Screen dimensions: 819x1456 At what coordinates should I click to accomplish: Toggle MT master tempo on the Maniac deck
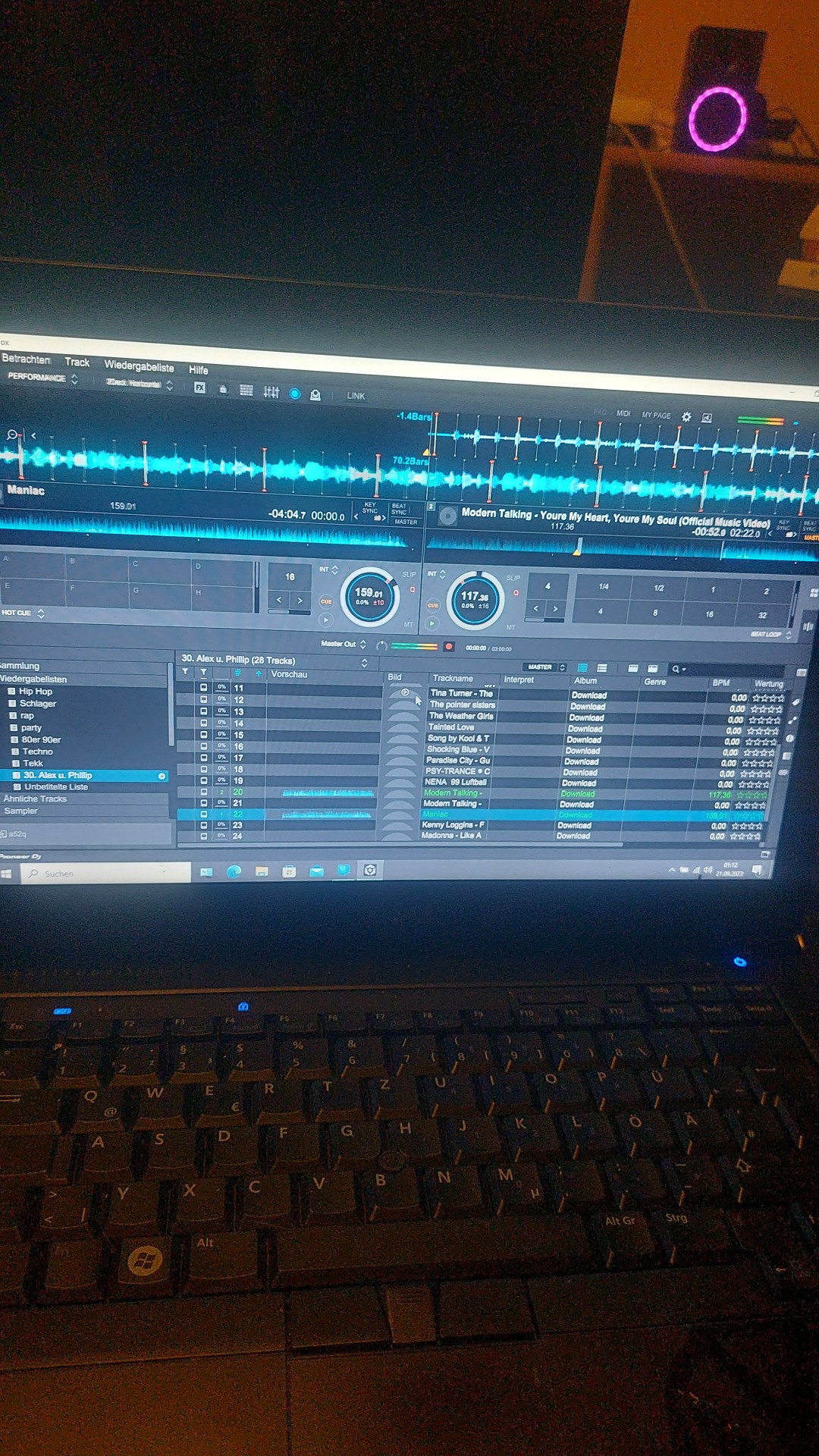click(x=408, y=625)
